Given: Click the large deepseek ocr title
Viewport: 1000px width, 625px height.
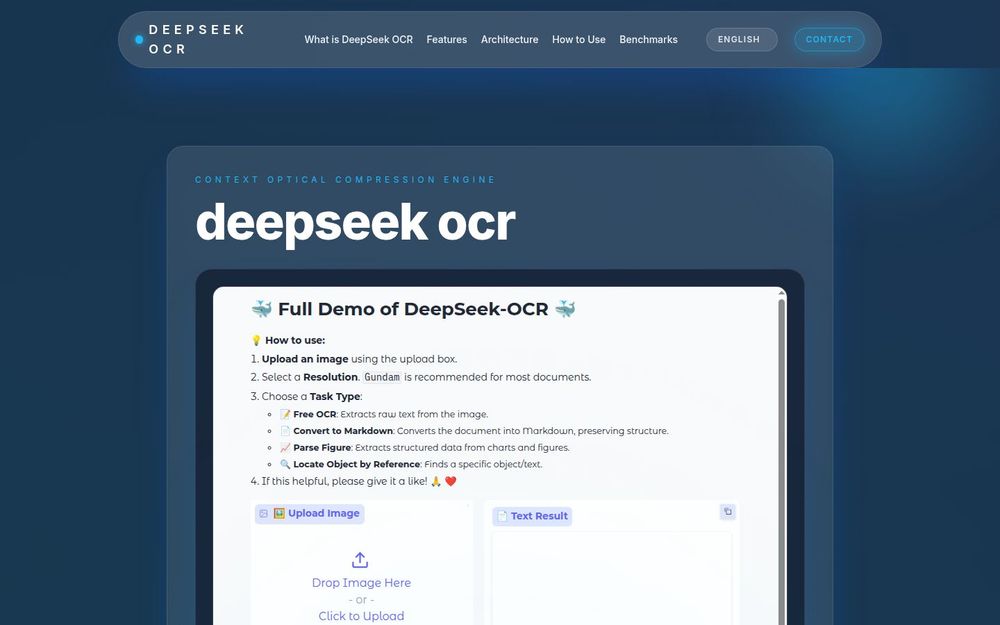Looking at the screenshot, I should [x=355, y=223].
